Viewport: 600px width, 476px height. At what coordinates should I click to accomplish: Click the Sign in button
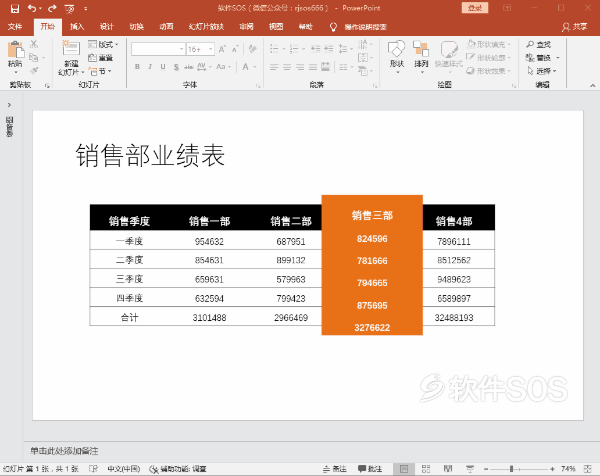pyautogui.click(x=475, y=8)
